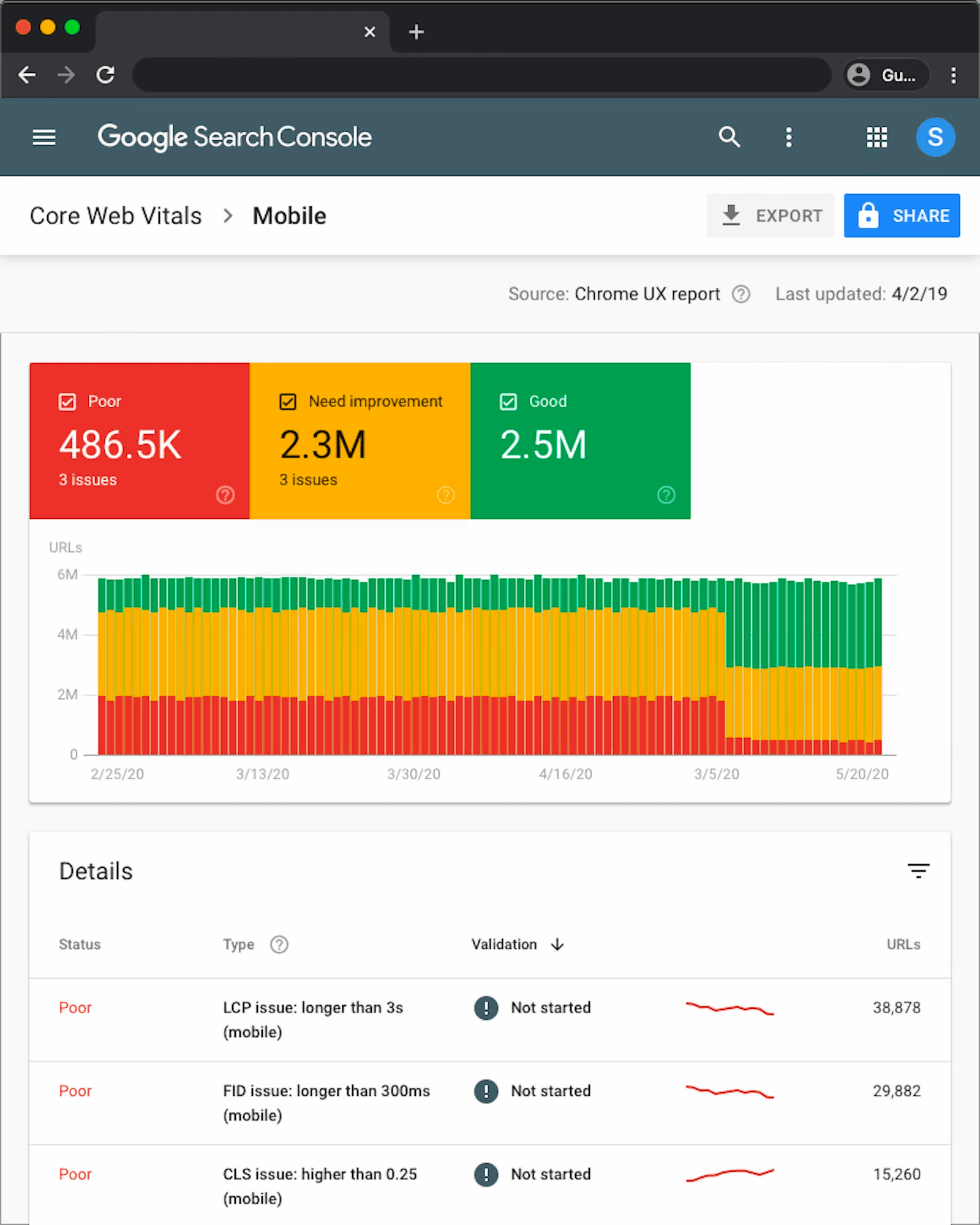The height and width of the screenshot is (1225, 980).
Task: Go back to Core Web Vitals via breadcrumb
Action: [x=115, y=216]
